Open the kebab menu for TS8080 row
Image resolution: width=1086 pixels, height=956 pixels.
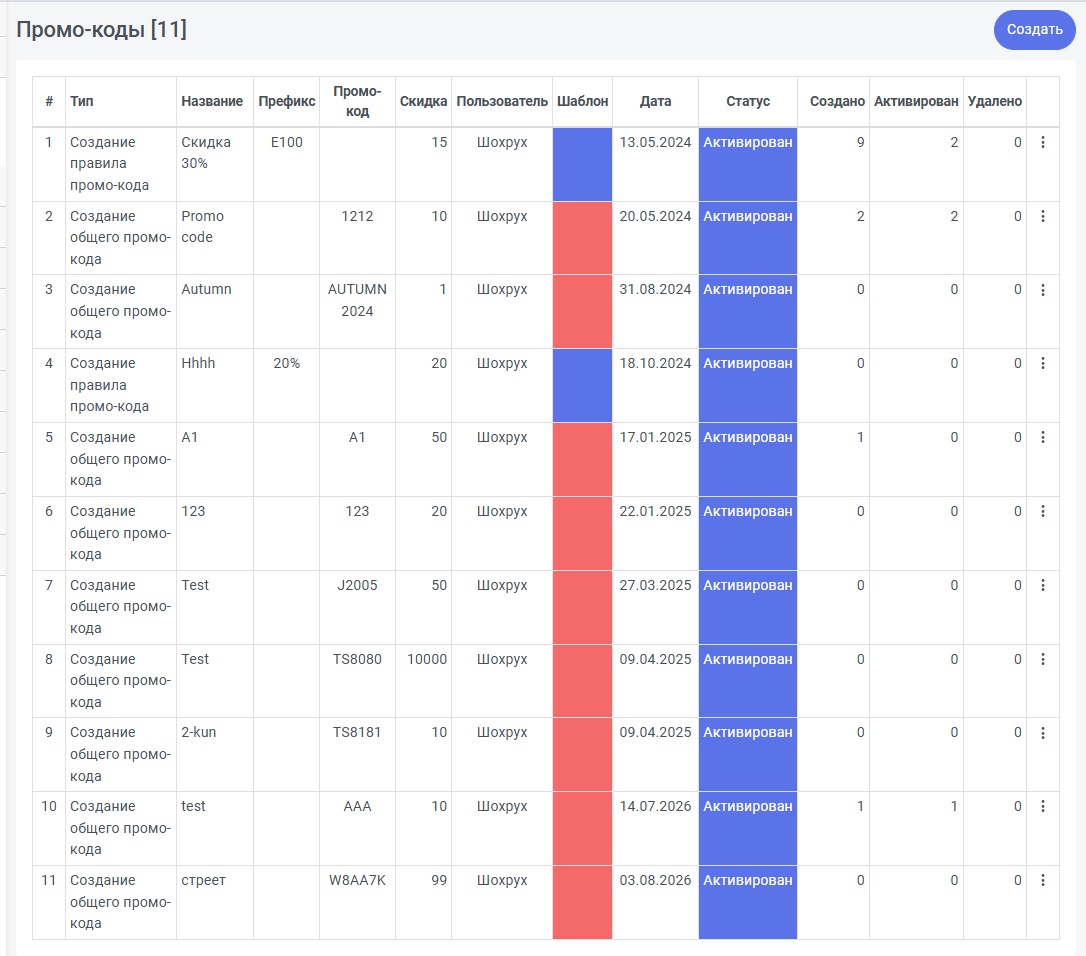[1042, 659]
